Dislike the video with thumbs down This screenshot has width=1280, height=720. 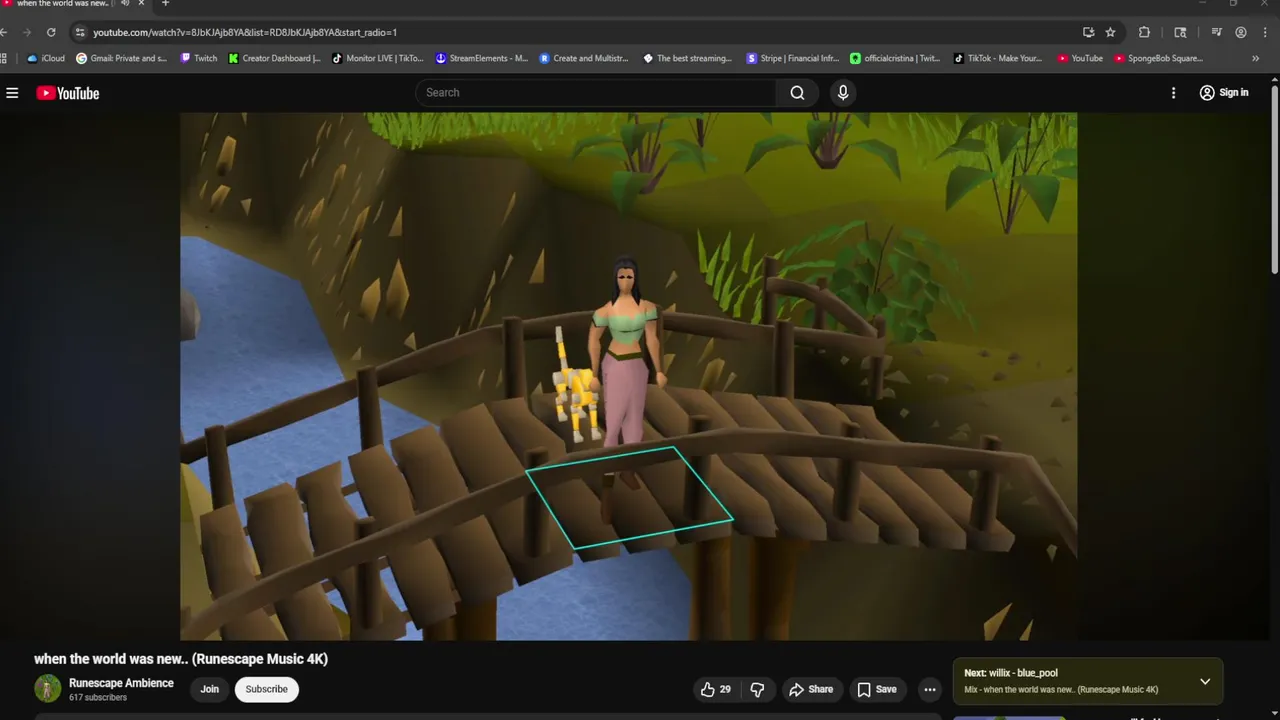[757, 689]
